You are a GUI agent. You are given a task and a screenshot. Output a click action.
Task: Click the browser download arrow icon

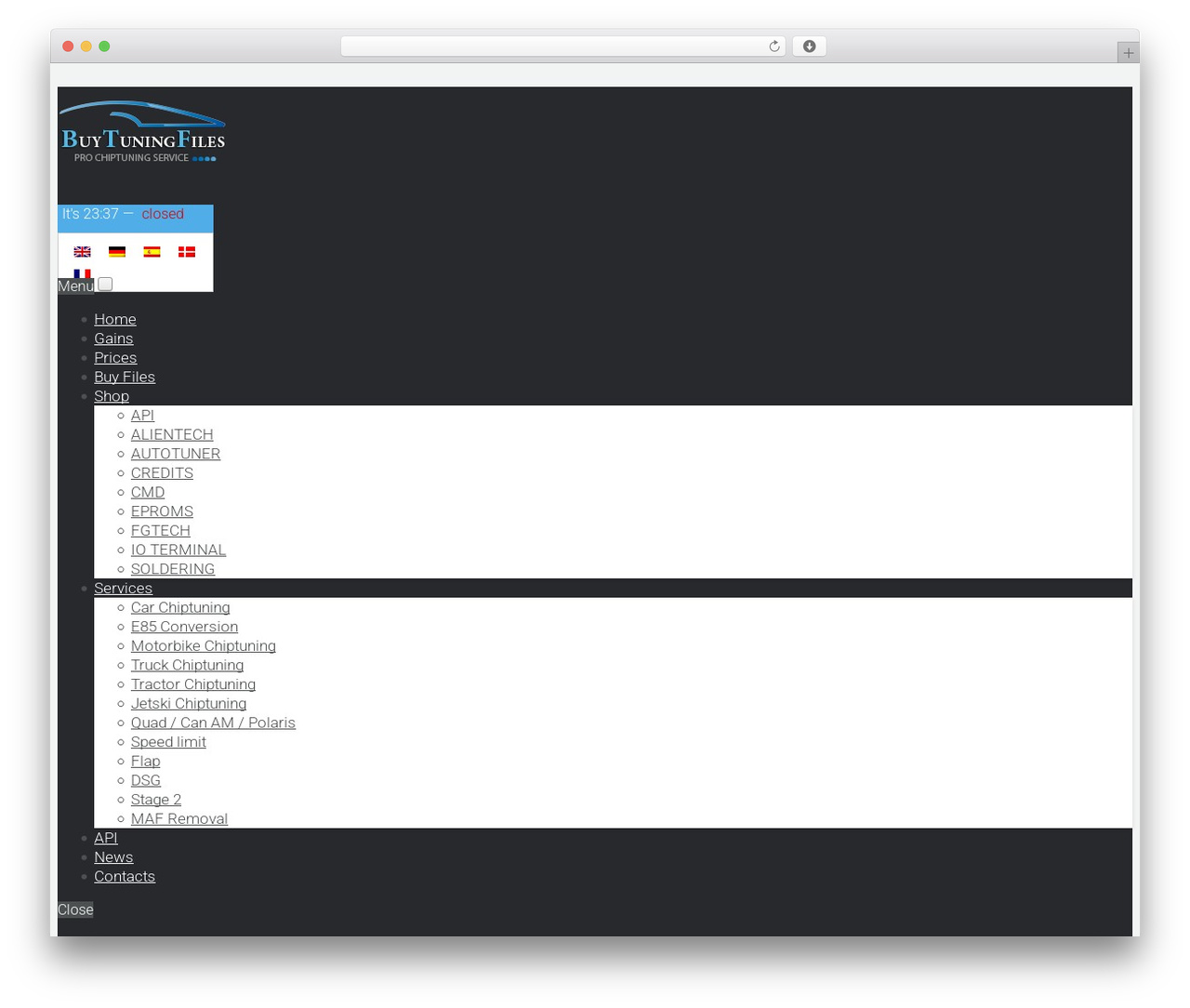tap(810, 46)
